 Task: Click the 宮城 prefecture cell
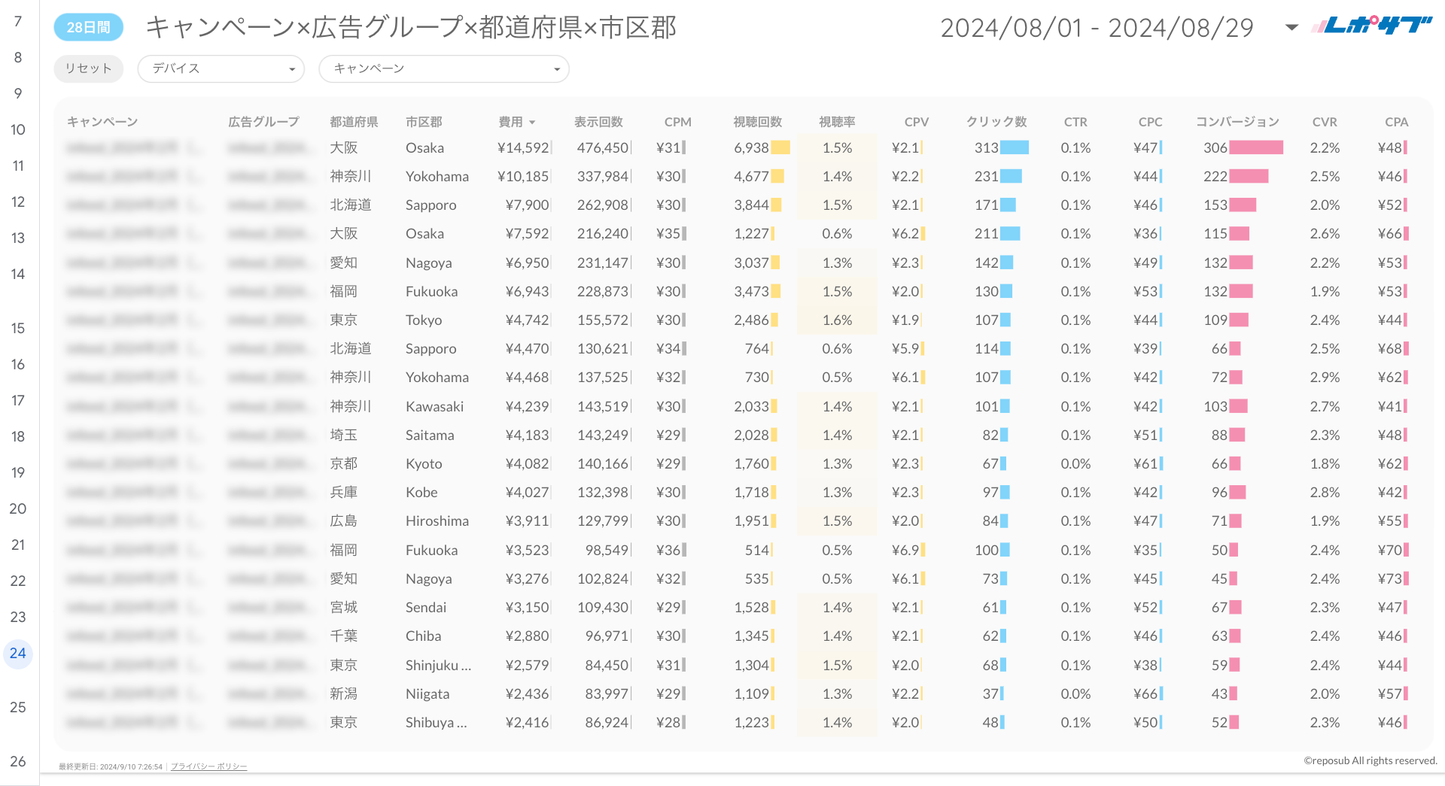click(343, 608)
